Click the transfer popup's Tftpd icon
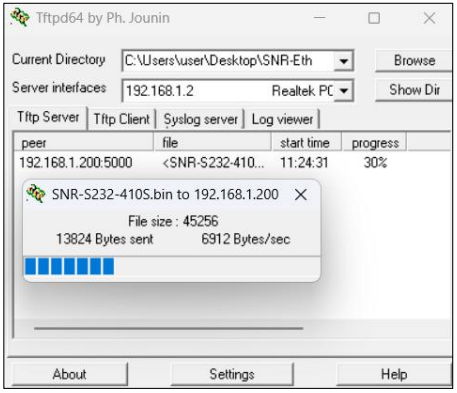The height and width of the screenshot is (393, 457). 36,193
